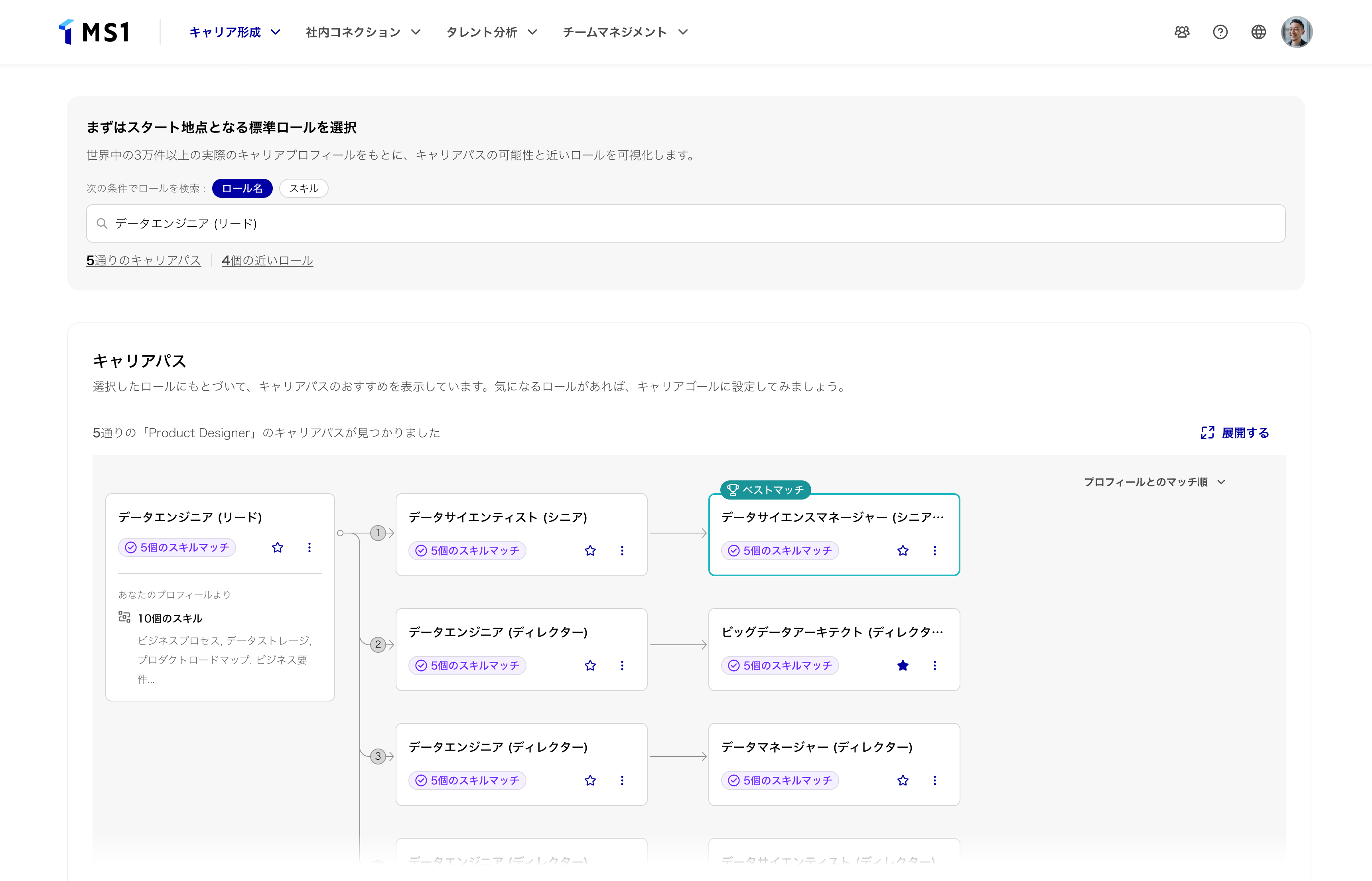Star path 3 データエンジニア (ディレクター)

pyautogui.click(x=590, y=780)
